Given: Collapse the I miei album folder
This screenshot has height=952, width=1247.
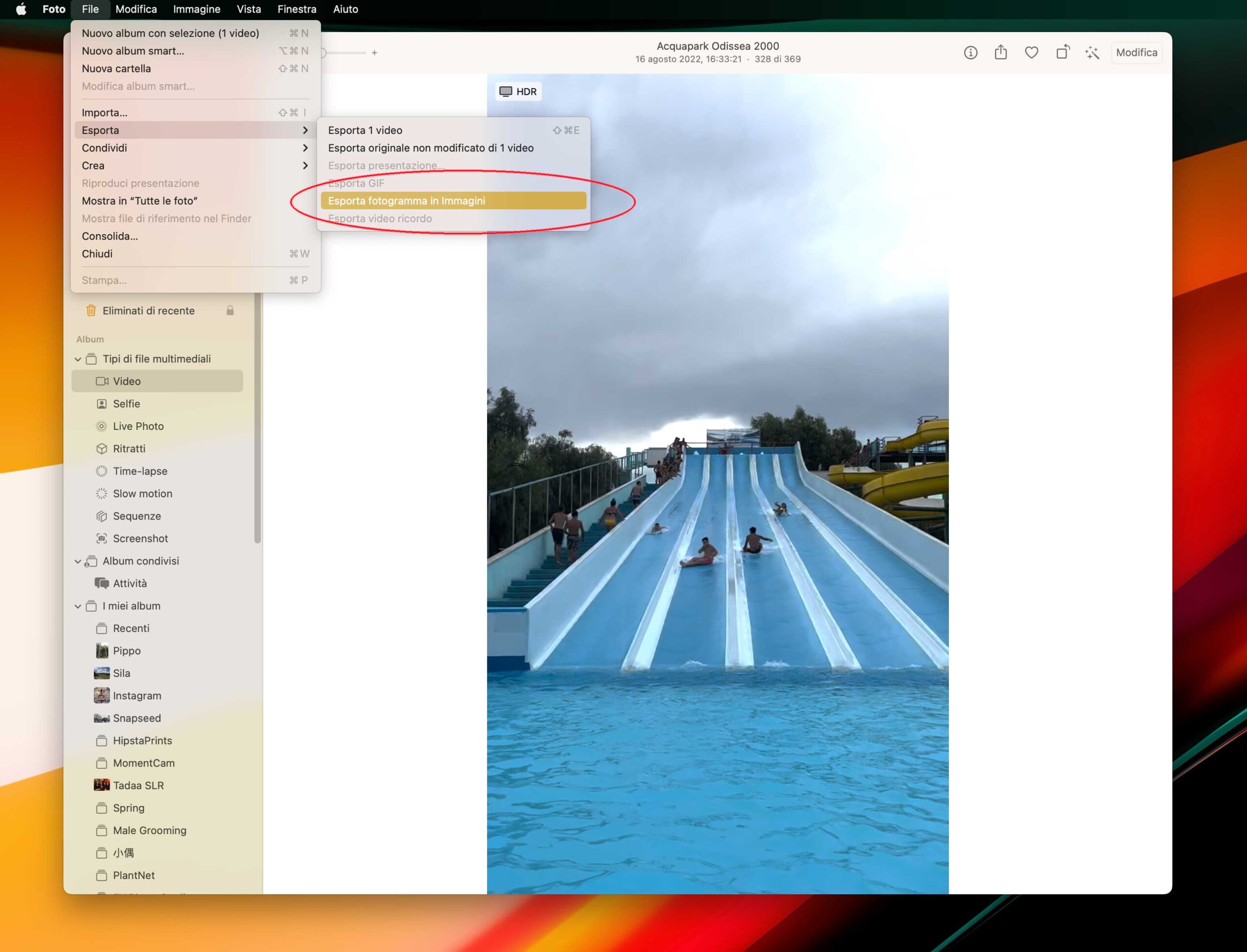Looking at the screenshot, I should click(x=77, y=606).
